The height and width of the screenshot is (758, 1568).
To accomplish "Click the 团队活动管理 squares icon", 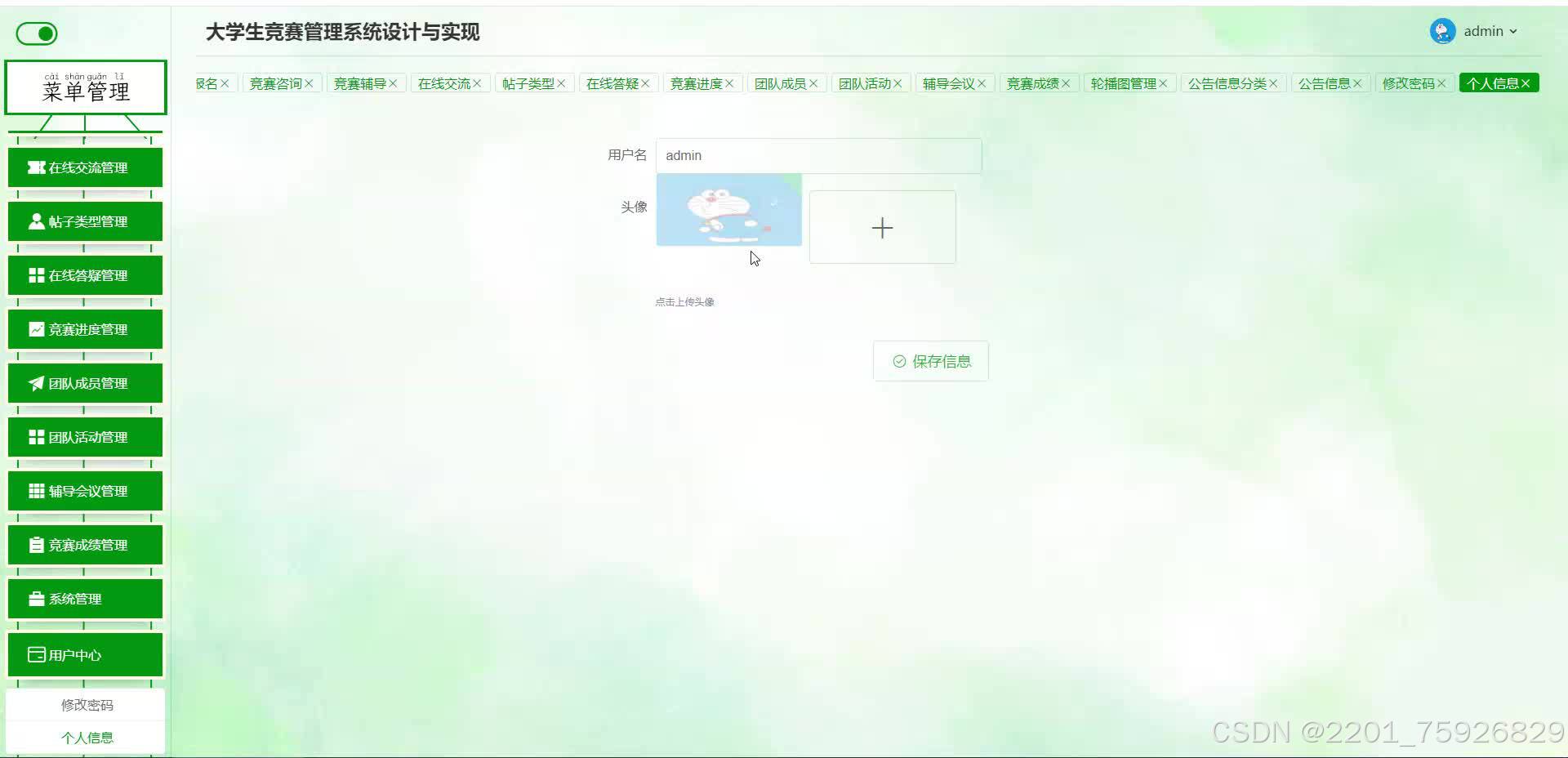I will pyautogui.click(x=36, y=437).
